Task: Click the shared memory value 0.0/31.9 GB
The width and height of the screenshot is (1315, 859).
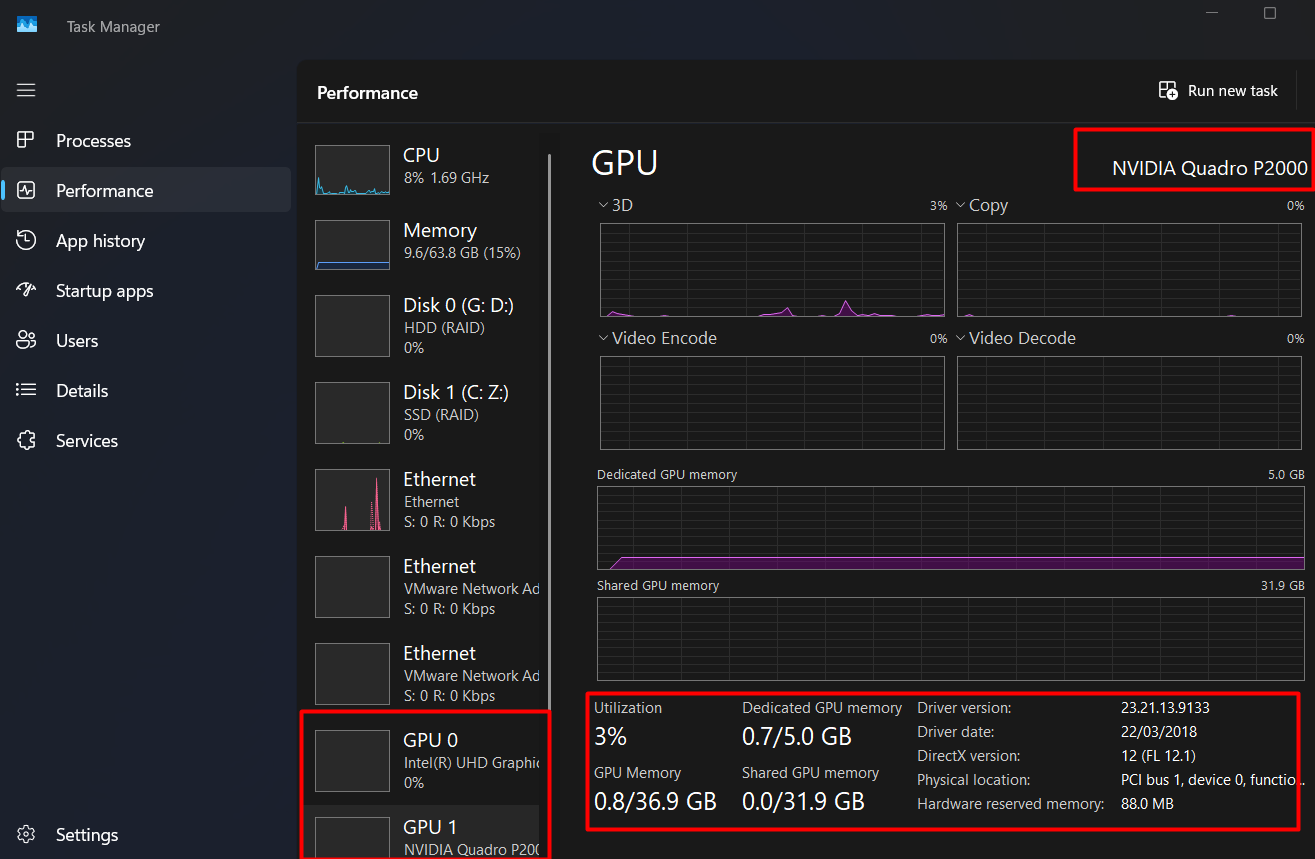Action: point(803,802)
